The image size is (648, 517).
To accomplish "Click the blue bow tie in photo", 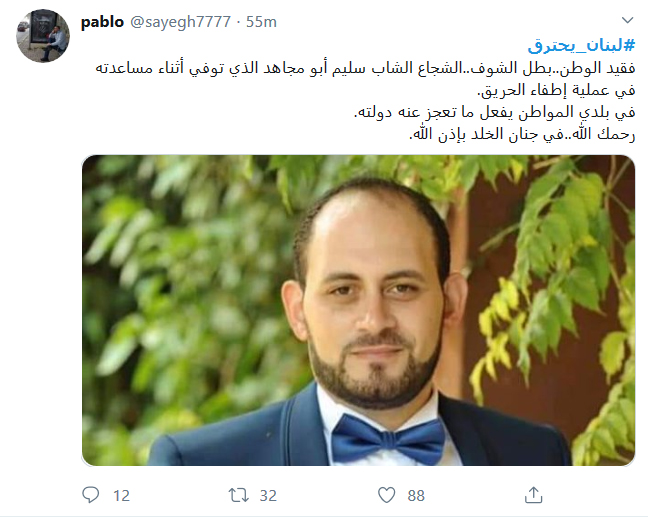I will click(x=388, y=438).
